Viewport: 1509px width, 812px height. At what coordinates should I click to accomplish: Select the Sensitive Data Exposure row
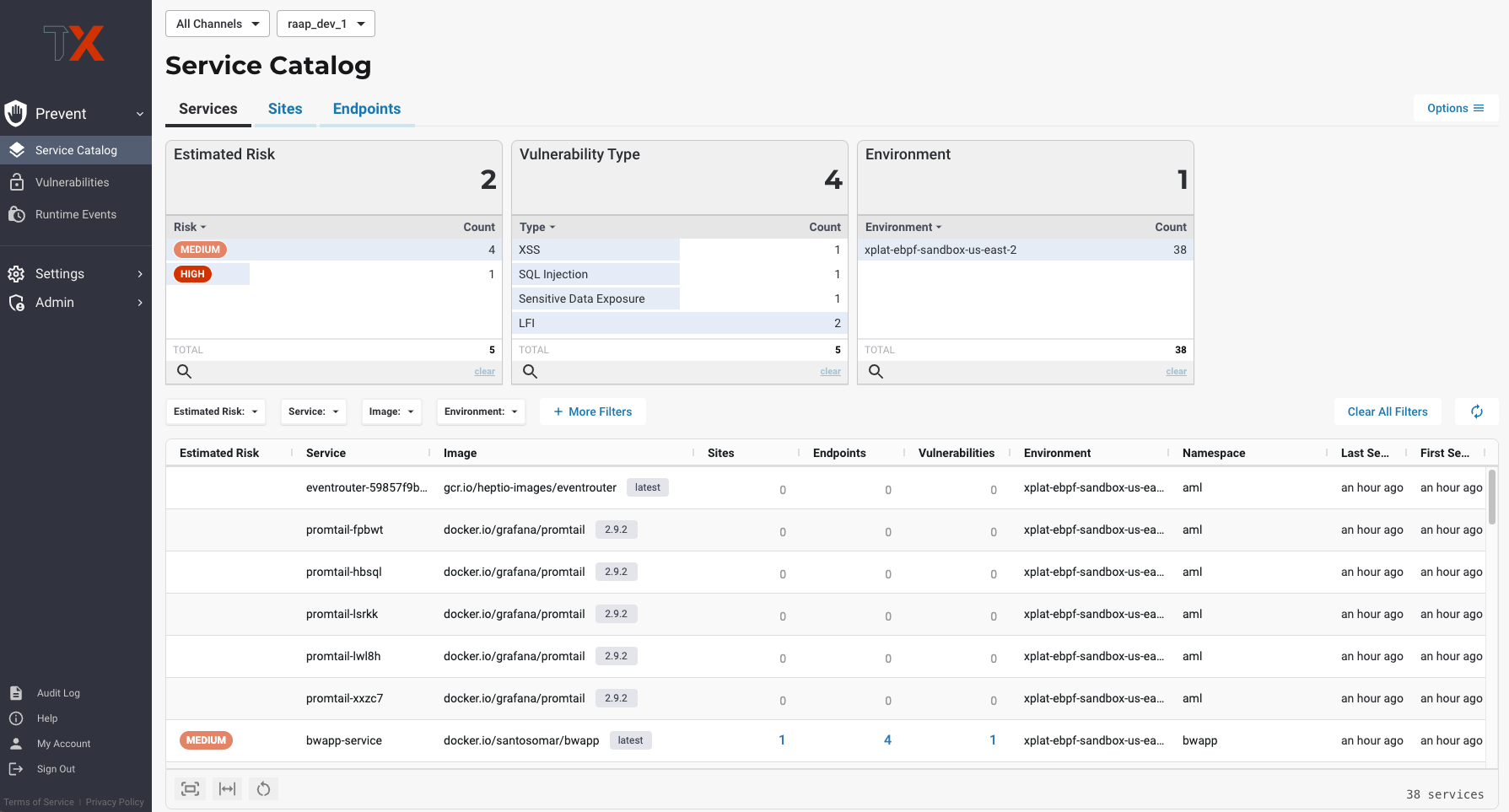coord(680,298)
